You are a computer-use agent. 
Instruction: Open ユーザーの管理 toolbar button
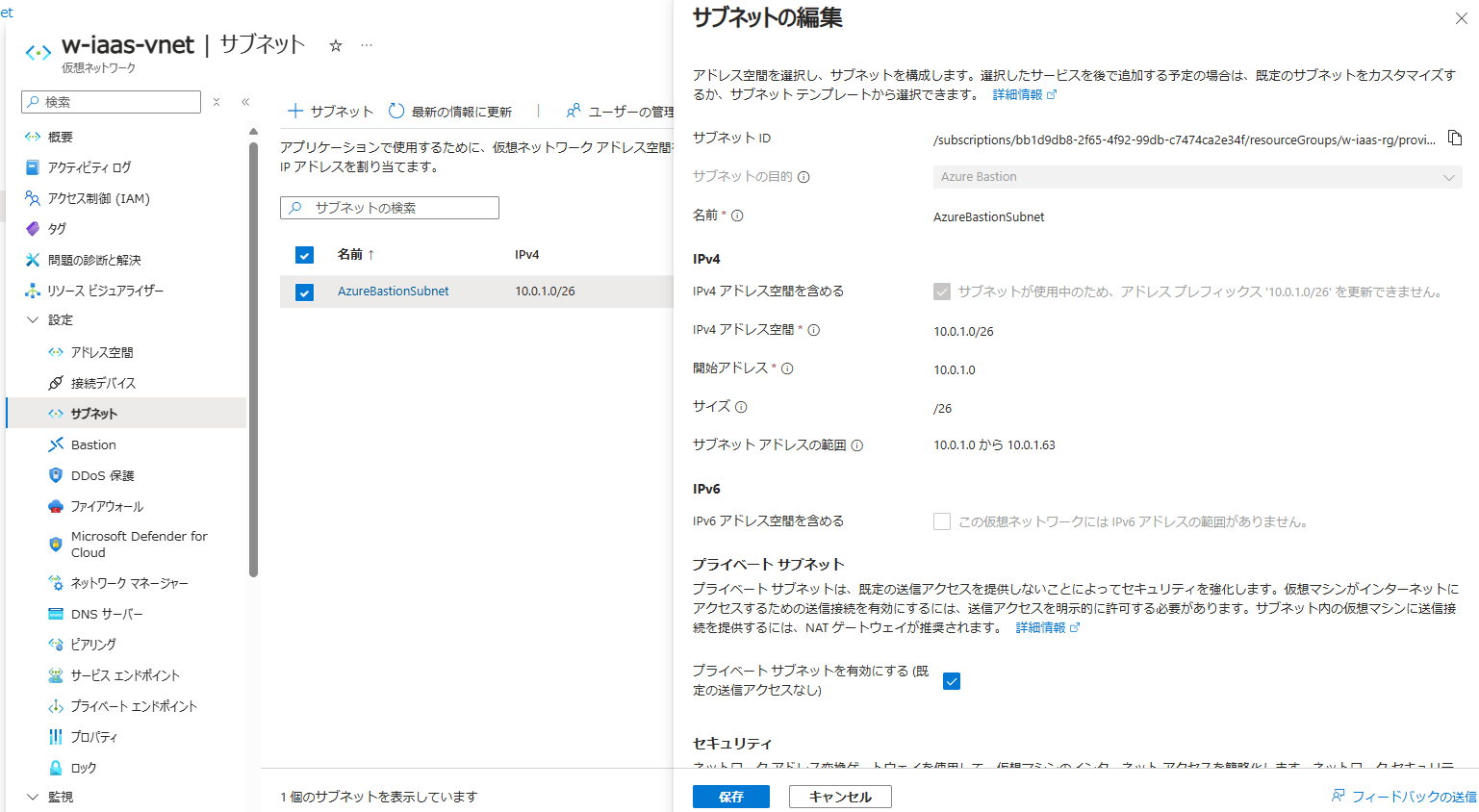coord(620,112)
